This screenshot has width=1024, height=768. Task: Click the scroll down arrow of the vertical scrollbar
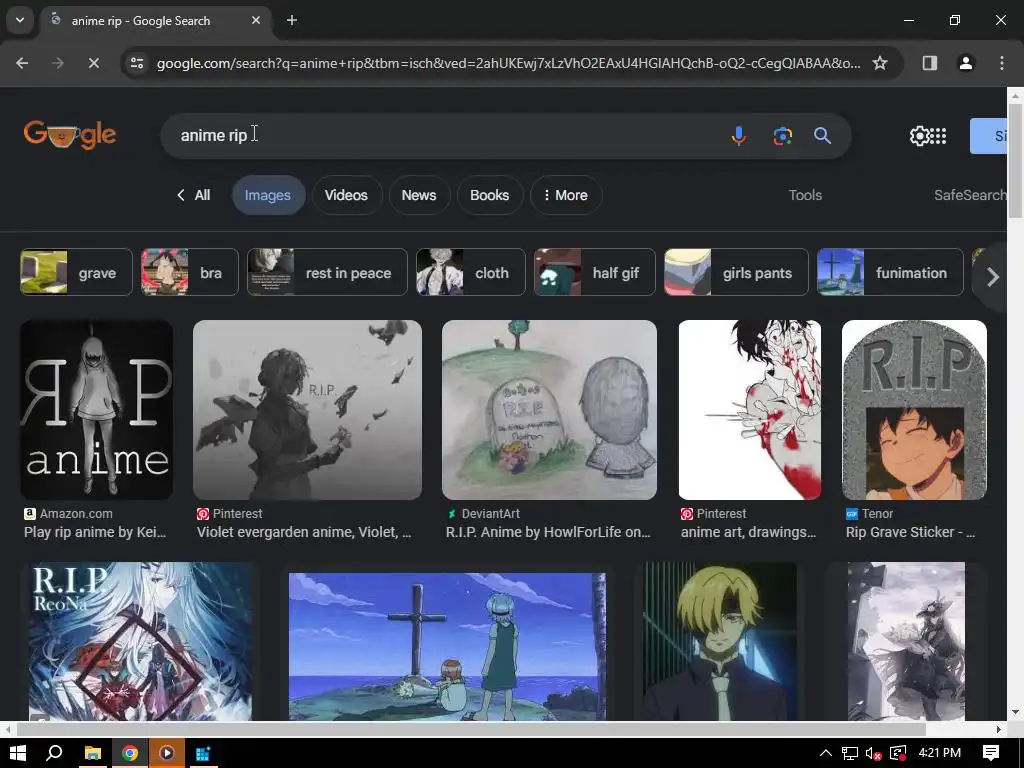[1016, 712]
